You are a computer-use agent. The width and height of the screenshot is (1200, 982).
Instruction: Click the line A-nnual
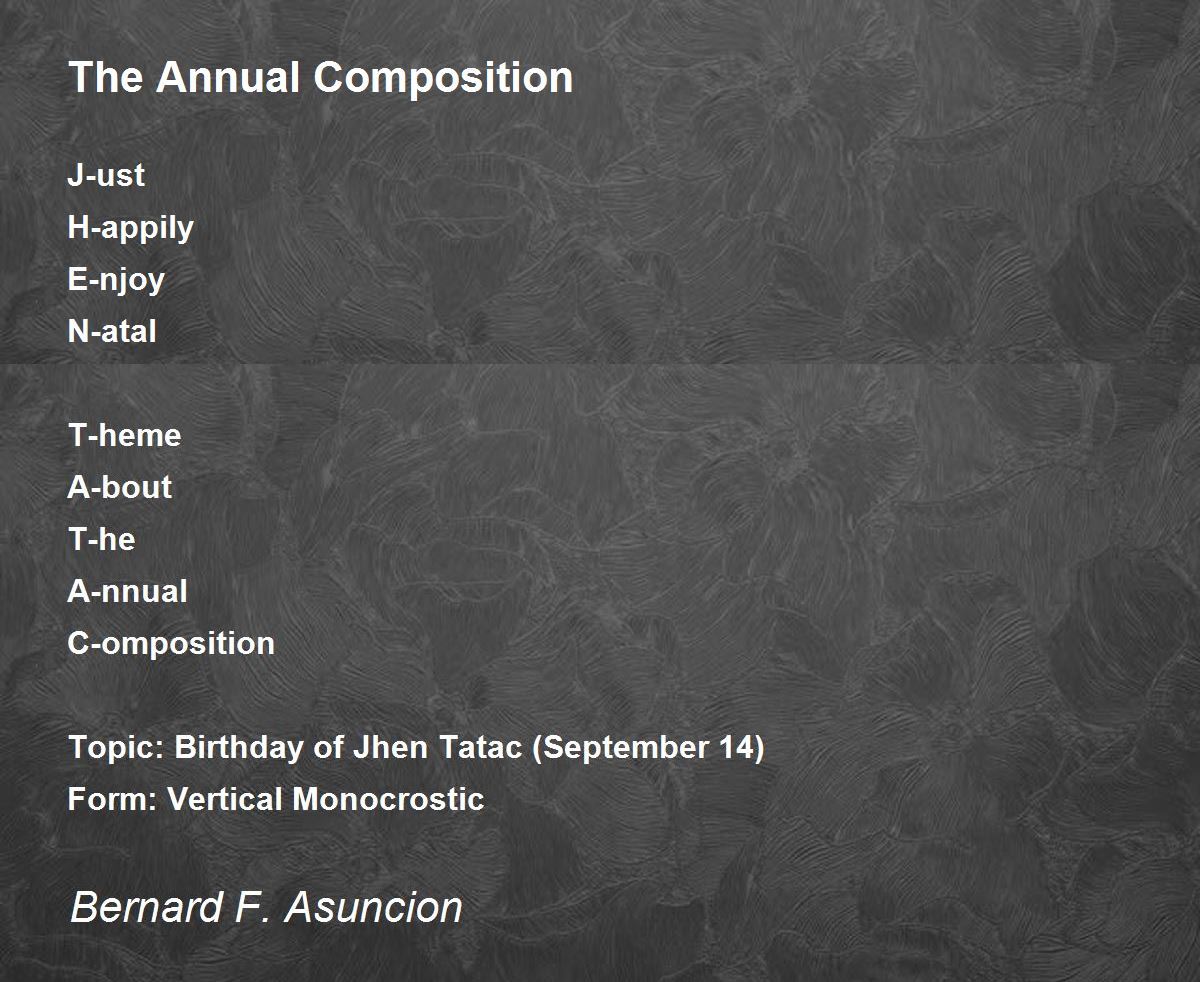(x=128, y=591)
